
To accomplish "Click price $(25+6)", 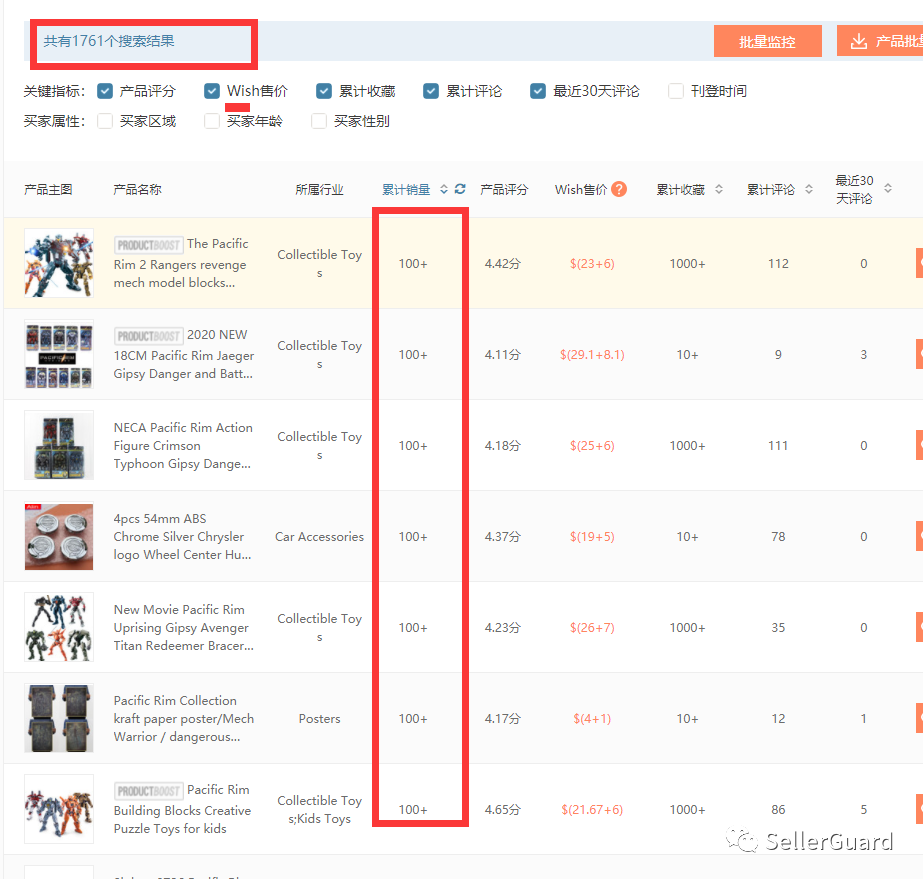I will (x=592, y=445).
